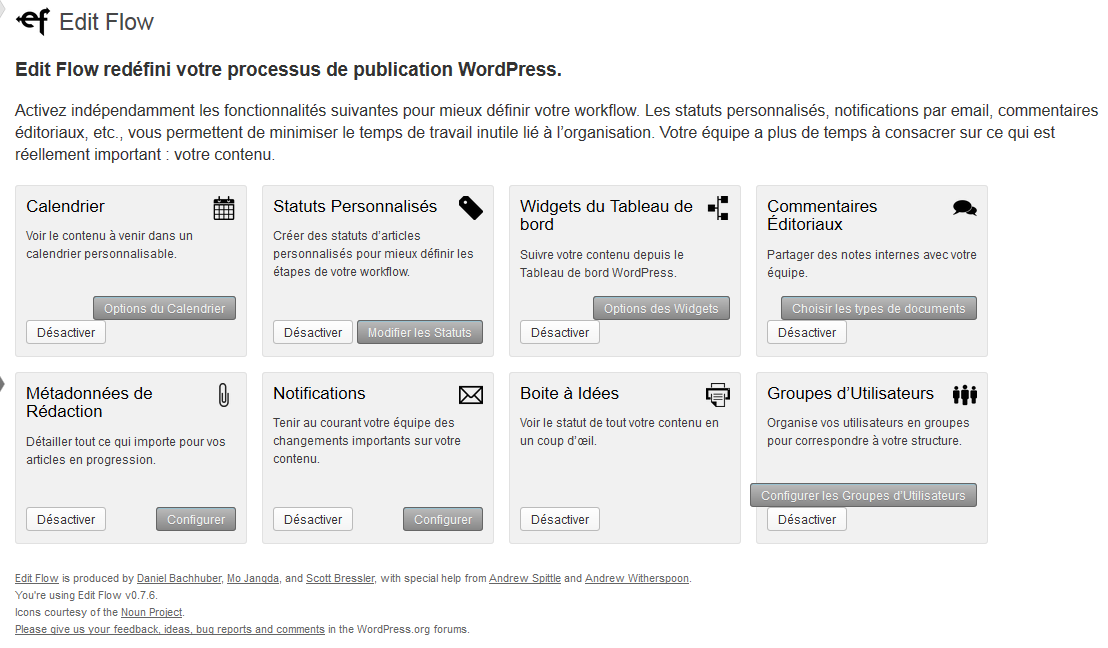Deactivate the Statuts Personnalisés module

click(x=313, y=332)
